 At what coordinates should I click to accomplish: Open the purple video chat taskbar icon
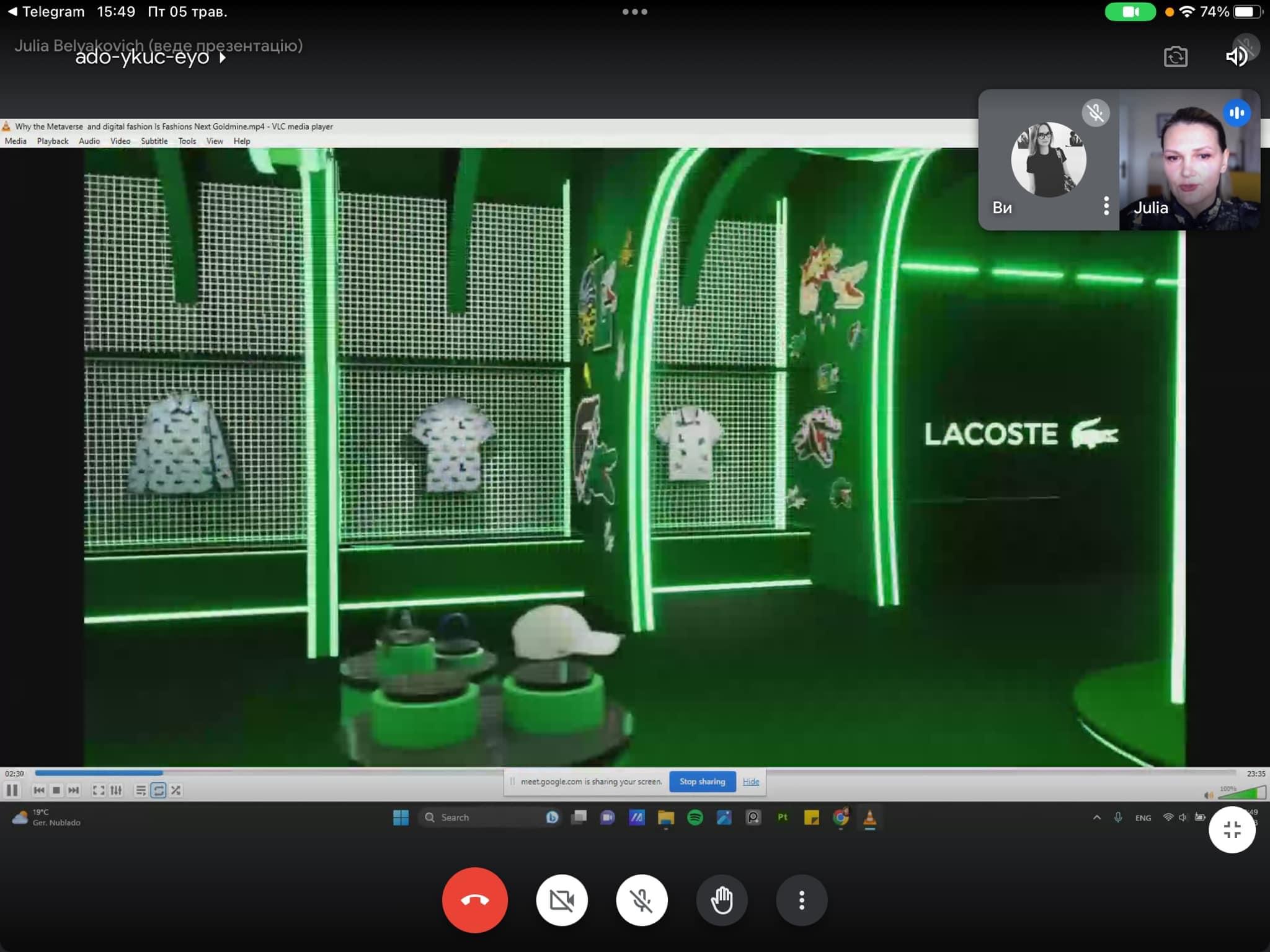[x=608, y=818]
